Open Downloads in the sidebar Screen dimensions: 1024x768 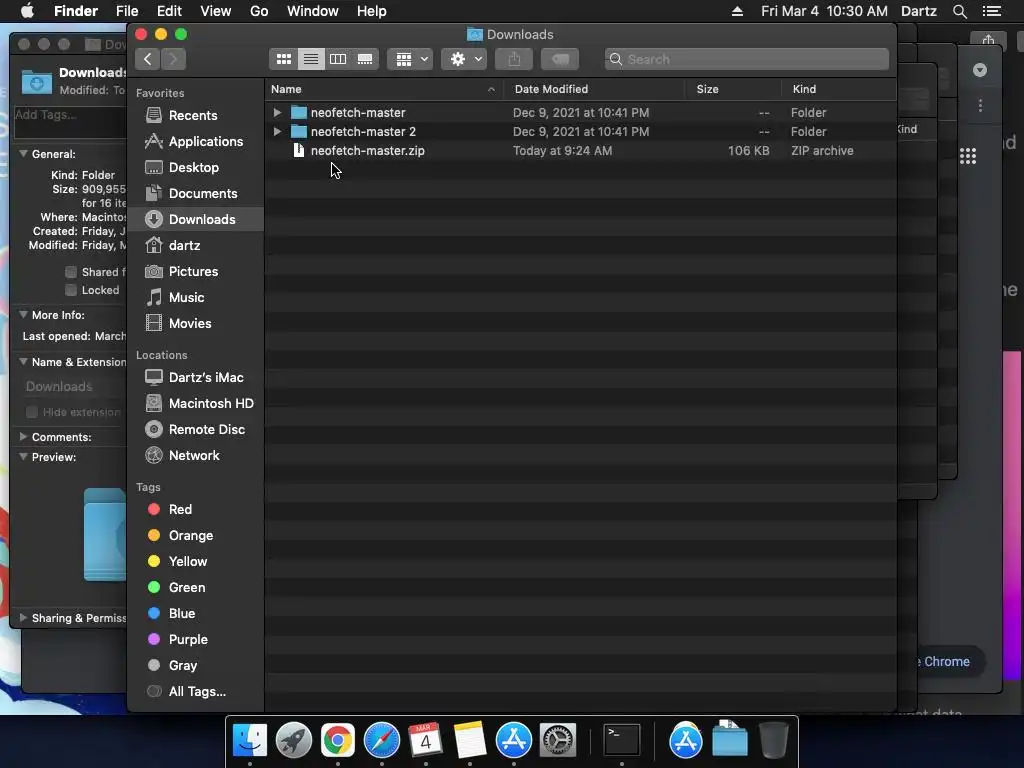point(196,219)
